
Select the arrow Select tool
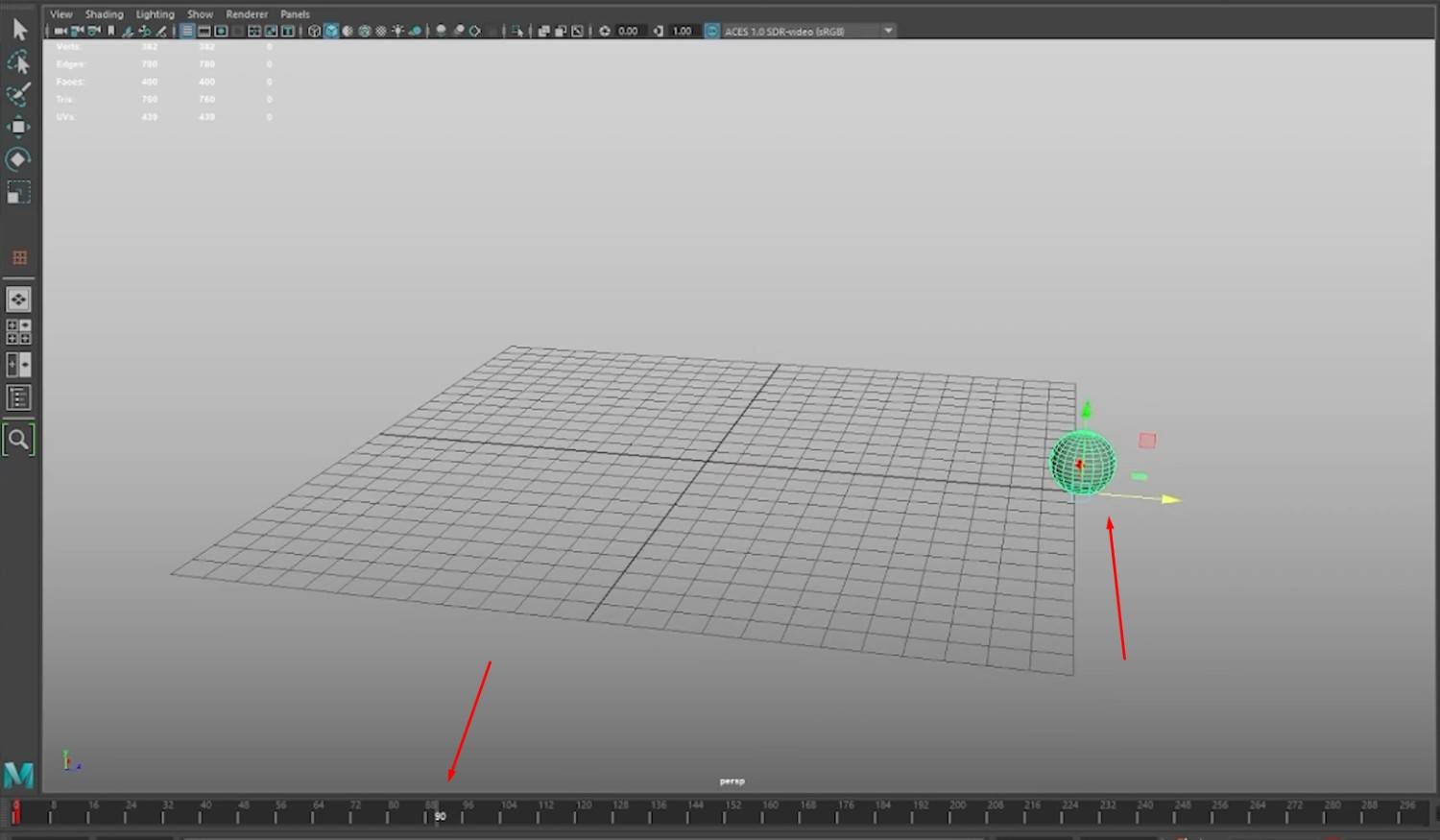[x=19, y=30]
